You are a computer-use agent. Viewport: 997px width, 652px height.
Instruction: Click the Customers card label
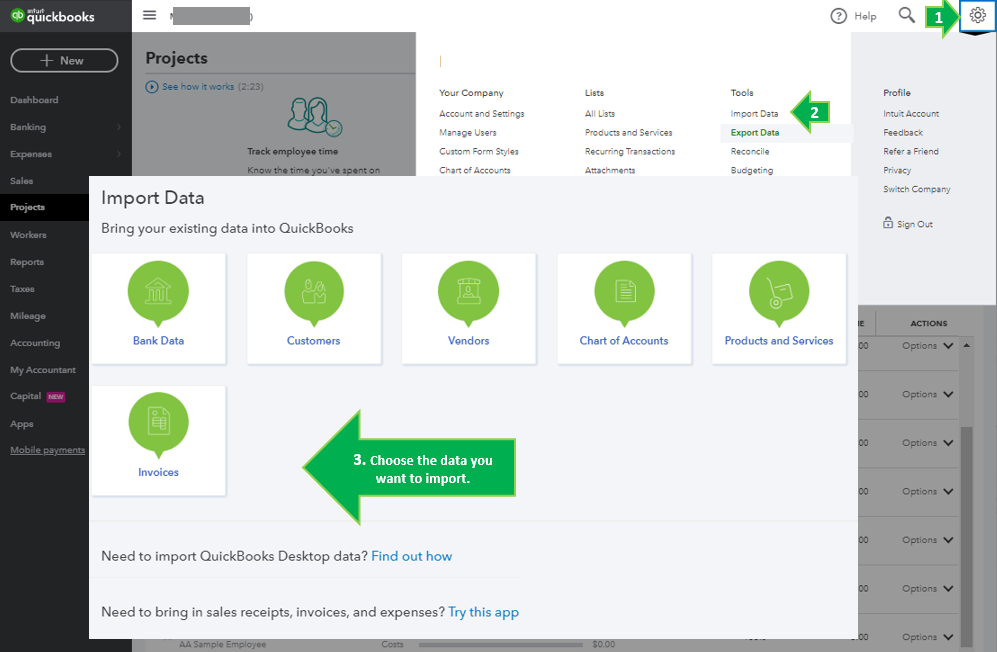coord(313,340)
